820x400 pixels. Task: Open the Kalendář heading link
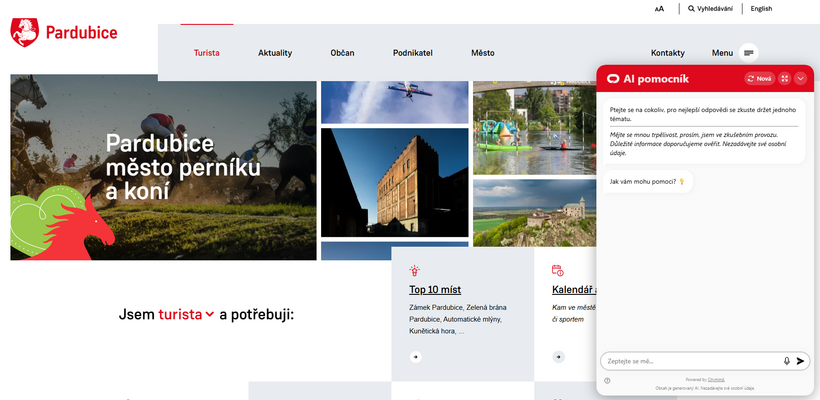pos(574,290)
